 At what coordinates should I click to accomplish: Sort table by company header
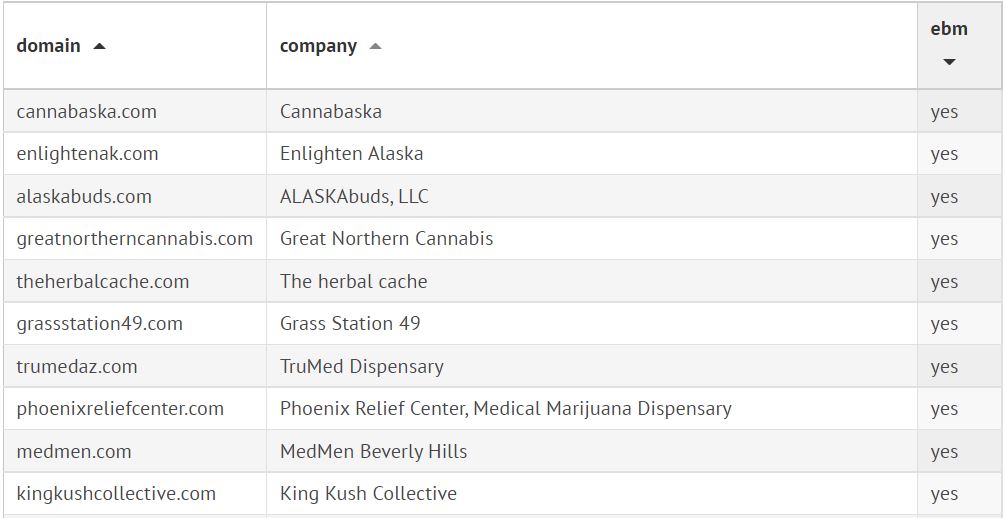click(318, 46)
